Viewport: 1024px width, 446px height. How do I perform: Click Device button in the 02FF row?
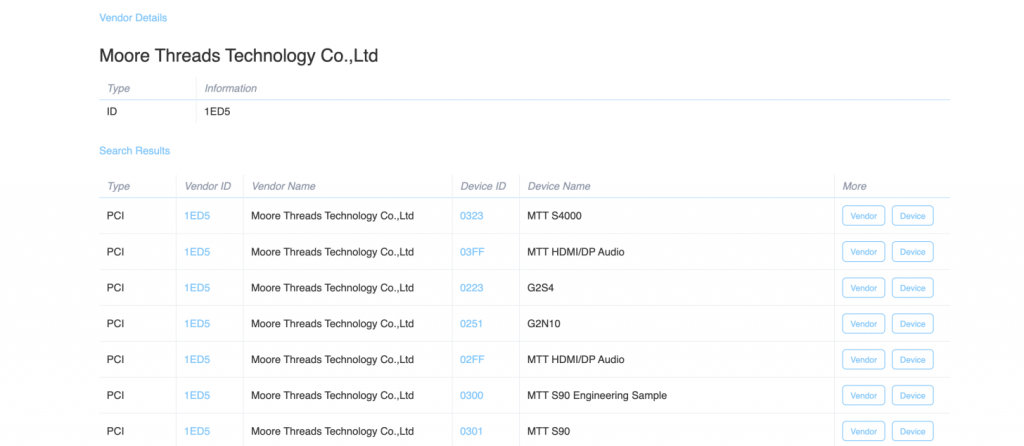[x=912, y=359]
